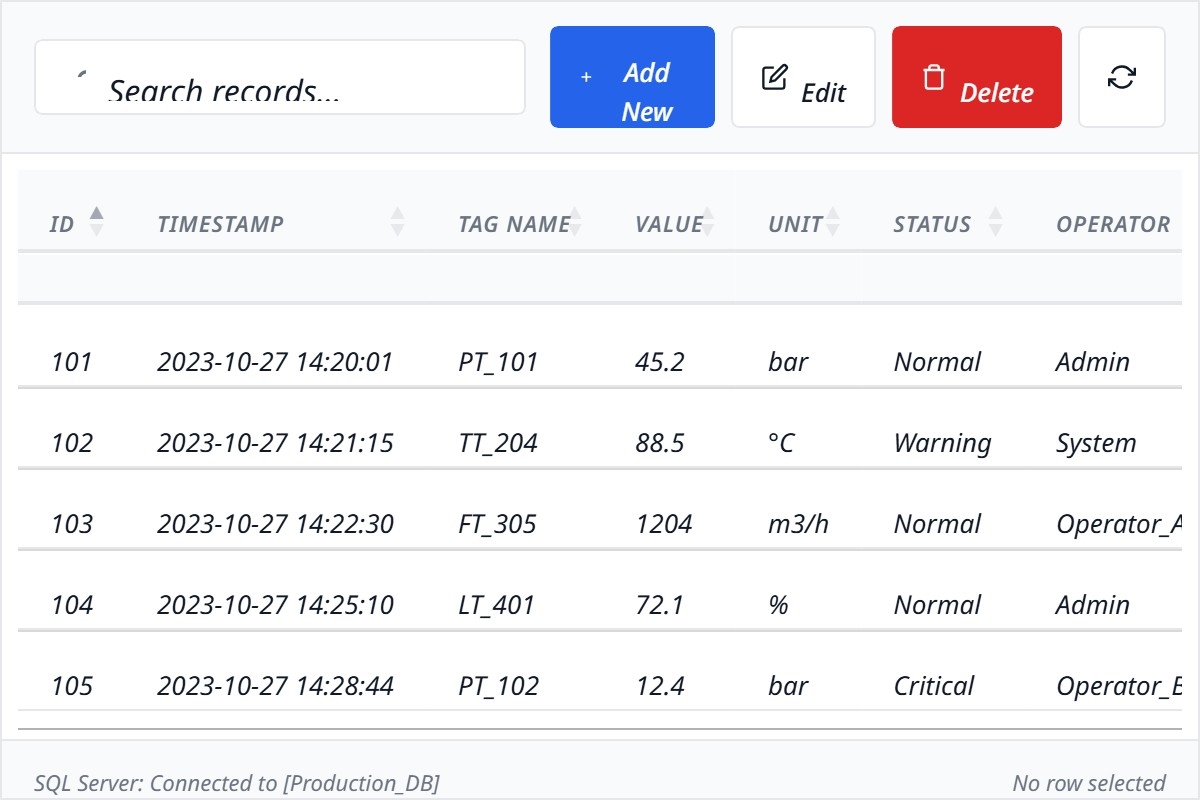Click tag name TT_204
Image resolution: width=1200 pixels, height=800 pixels.
pos(498,444)
